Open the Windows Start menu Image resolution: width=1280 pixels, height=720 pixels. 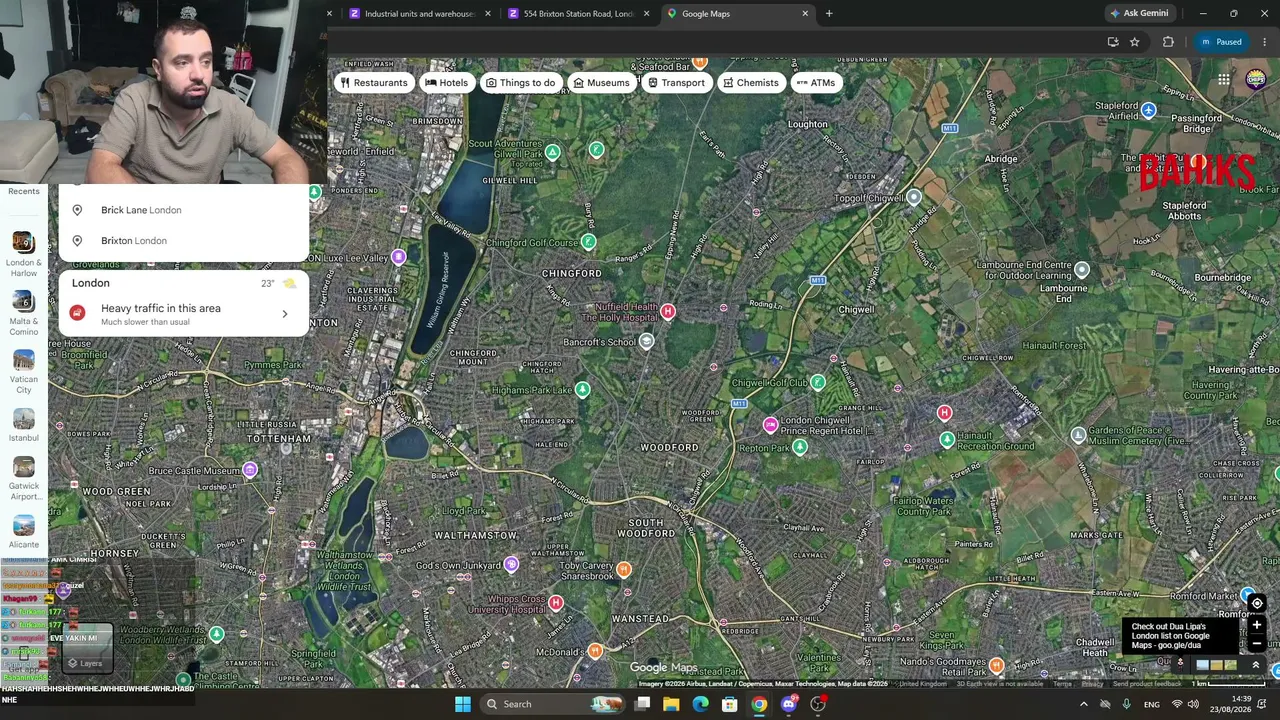click(462, 704)
